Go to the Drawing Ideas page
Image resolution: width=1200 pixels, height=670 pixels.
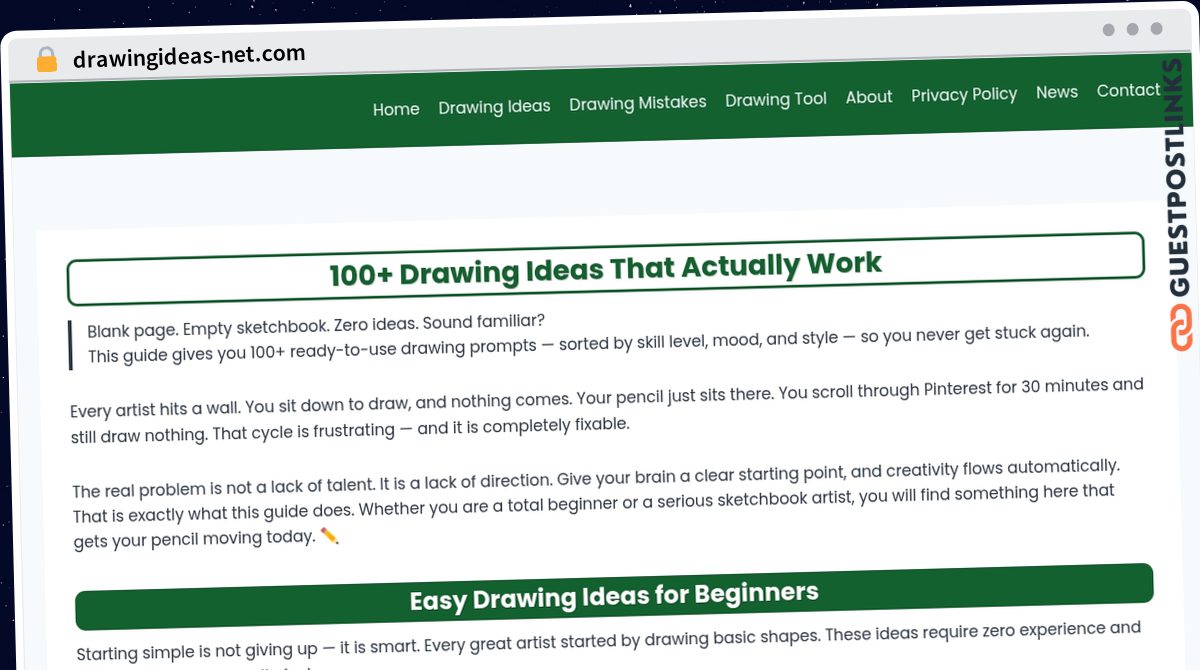coord(494,106)
